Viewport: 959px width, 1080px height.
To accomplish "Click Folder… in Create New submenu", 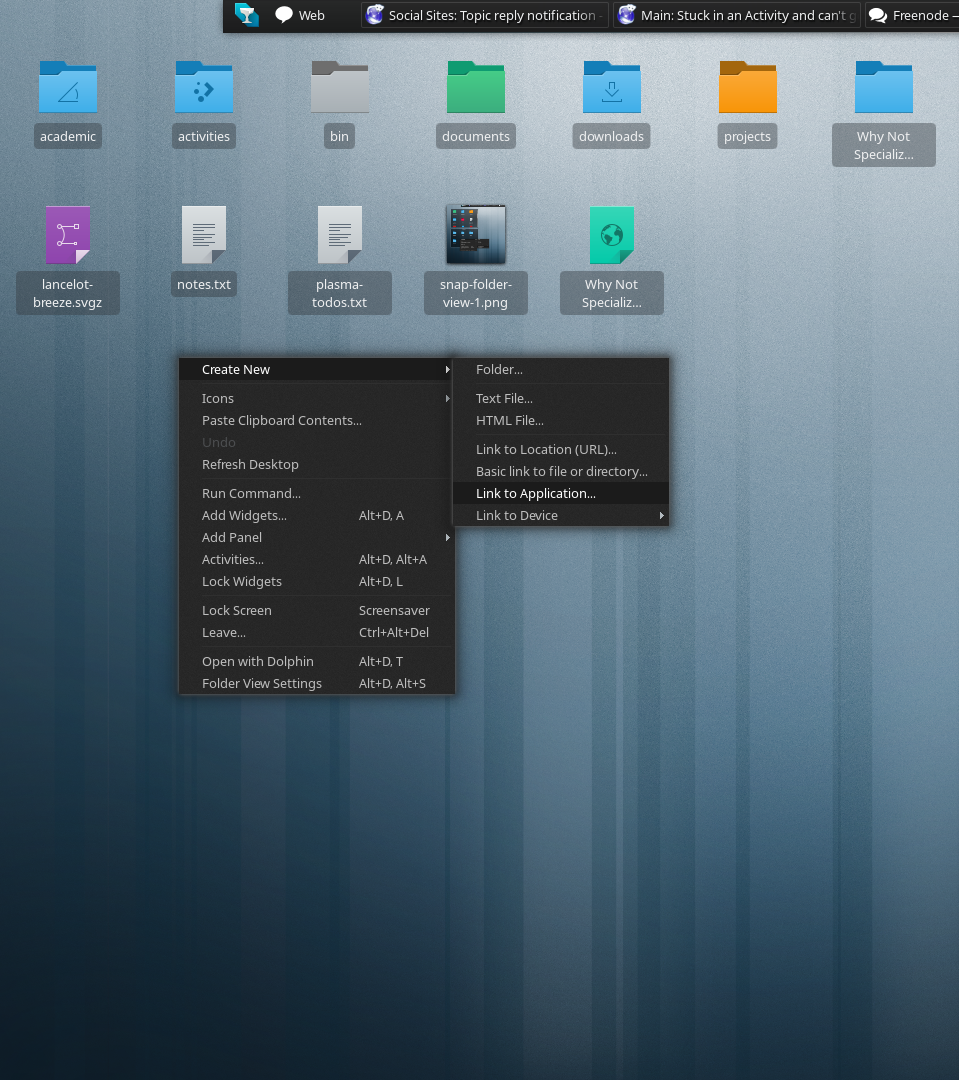I will coord(500,369).
